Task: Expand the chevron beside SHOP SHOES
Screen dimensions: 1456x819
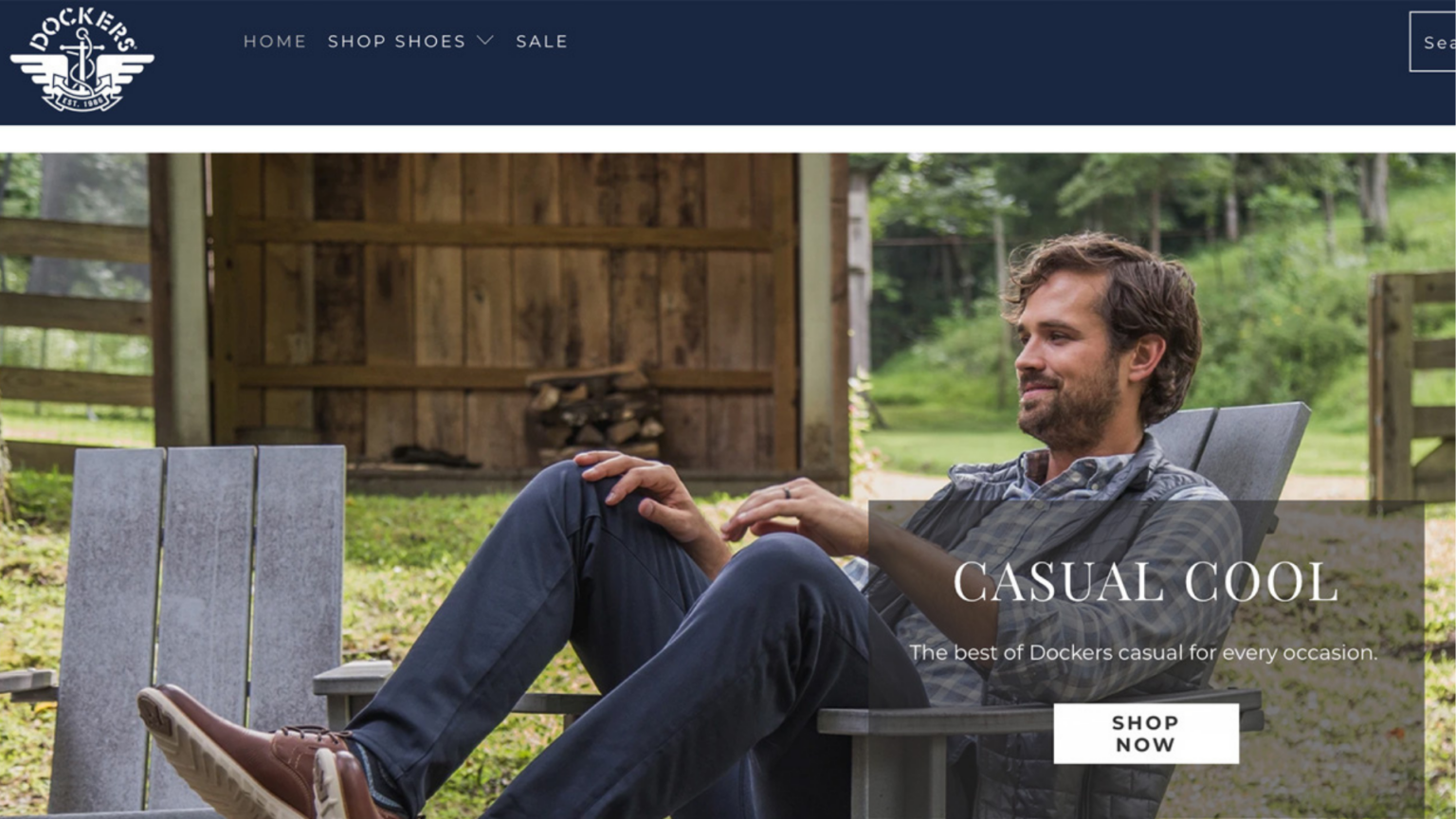Action: tap(485, 41)
